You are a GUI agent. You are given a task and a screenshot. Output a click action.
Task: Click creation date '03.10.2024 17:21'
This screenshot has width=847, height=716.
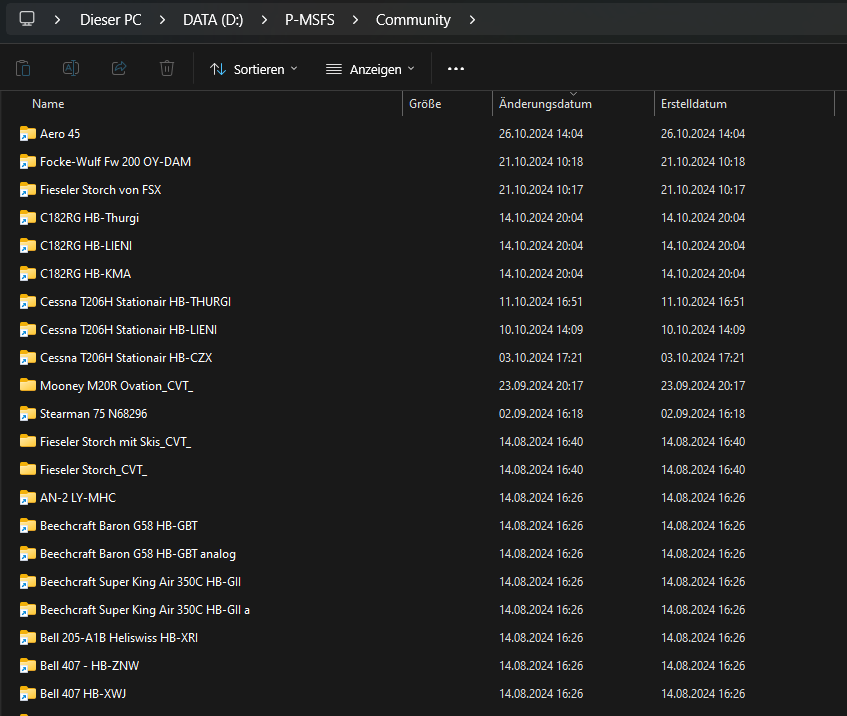(x=702, y=358)
